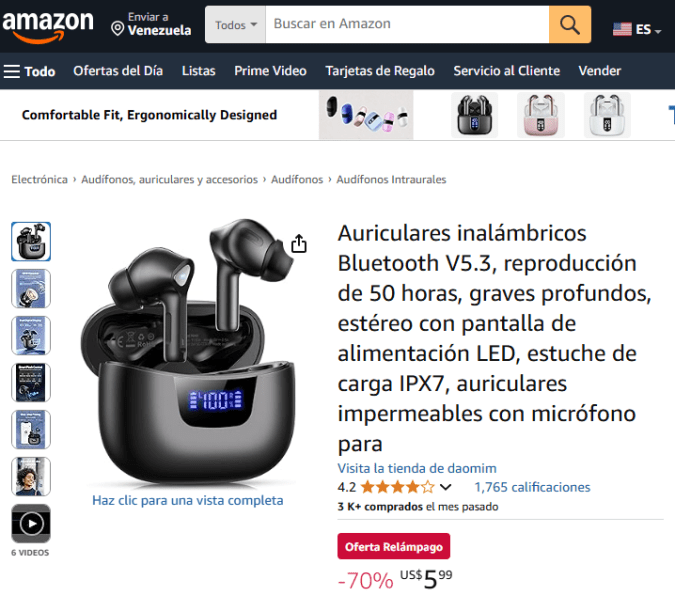The image size is (675, 595).
Task: Expand the ES language selector
Action: [x=637, y=29]
